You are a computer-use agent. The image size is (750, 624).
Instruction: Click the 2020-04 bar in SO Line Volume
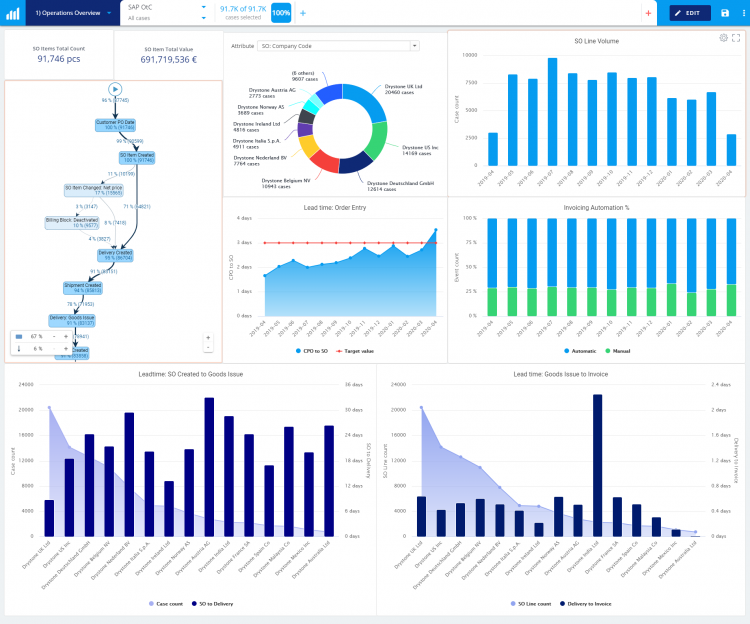(x=731, y=150)
